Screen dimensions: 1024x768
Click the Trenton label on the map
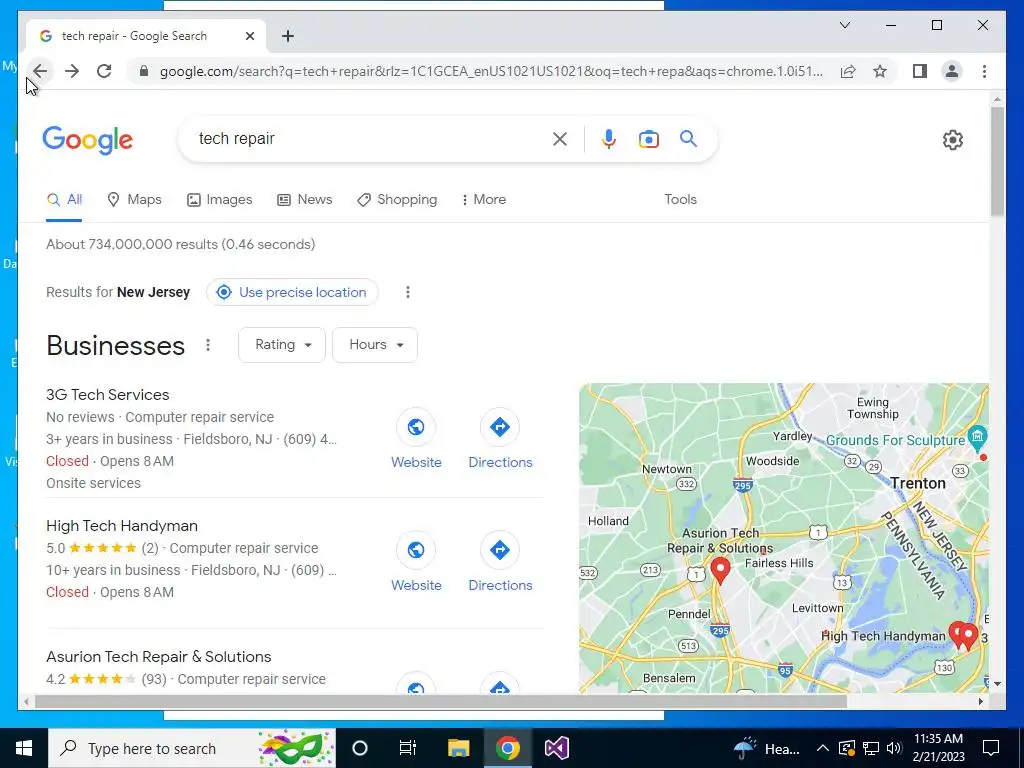click(918, 483)
